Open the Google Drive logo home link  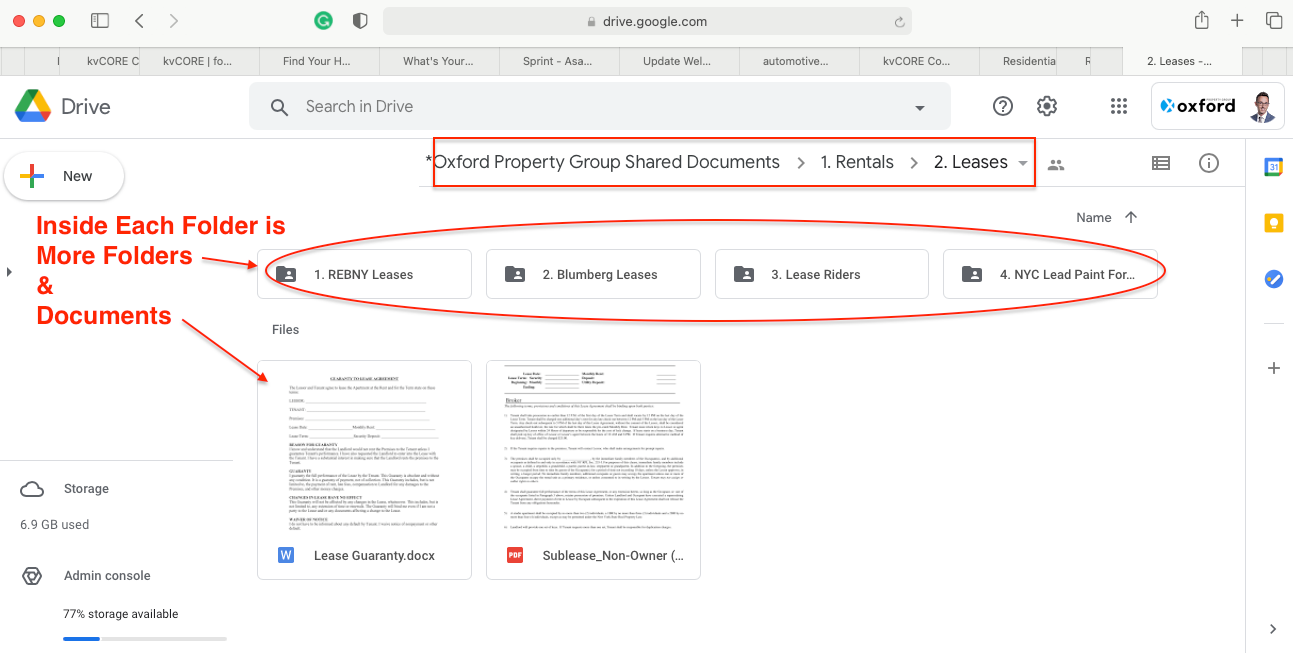62,106
